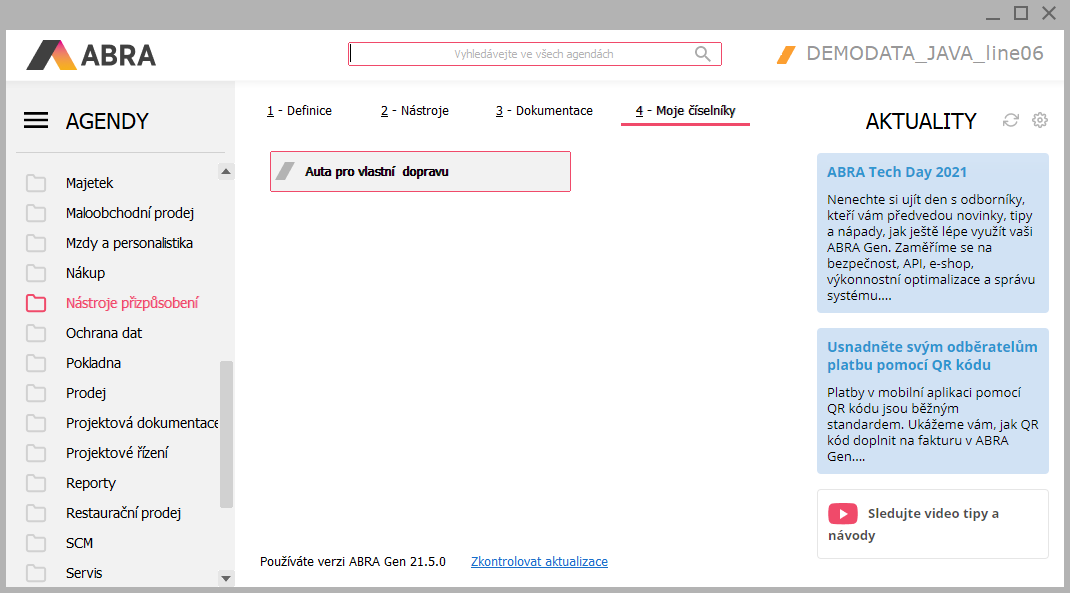This screenshot has height=593, width=1070.
Task: Click the Zkontrolovat aktualizace link
Action: 539,562
